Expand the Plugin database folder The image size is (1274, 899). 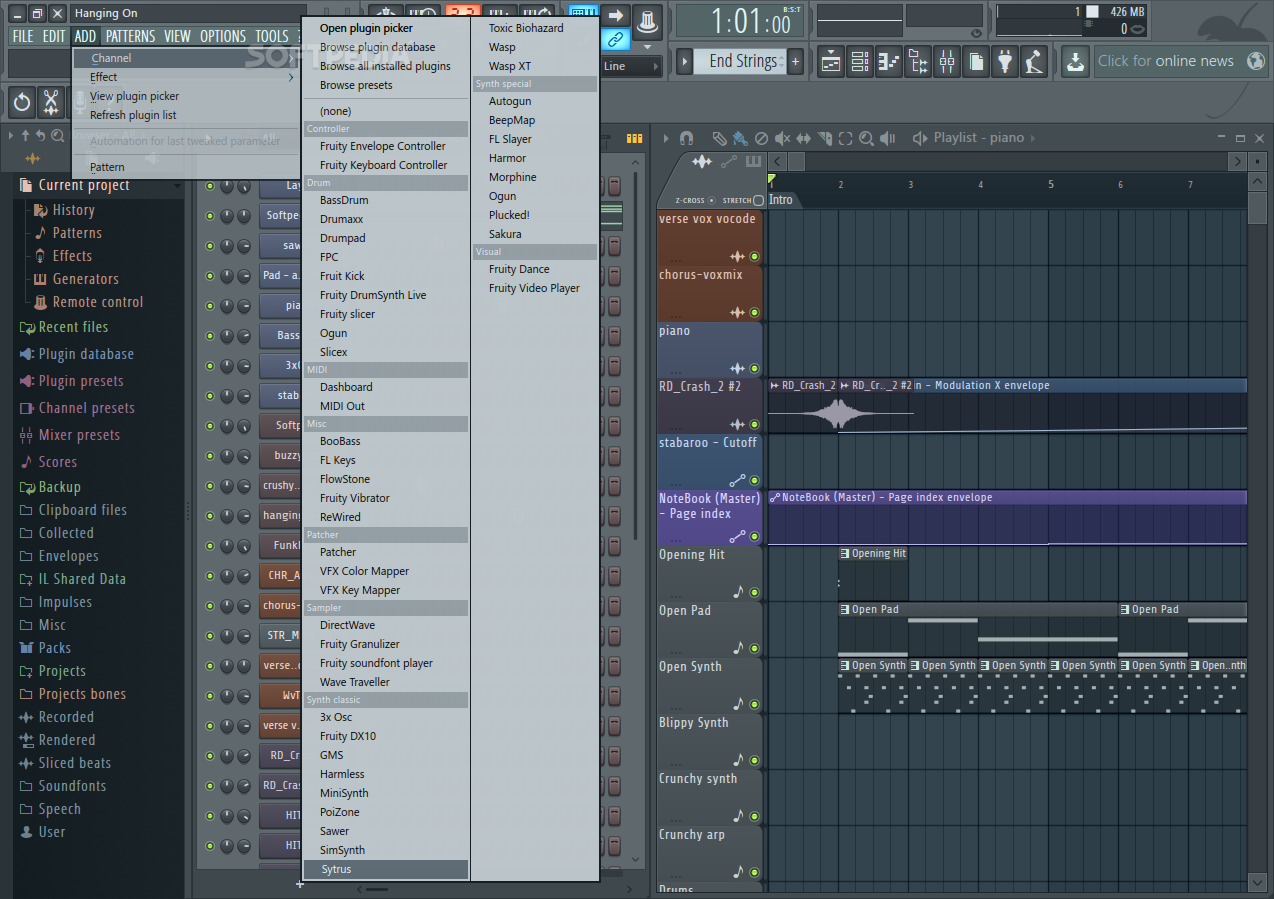tap(86, 354)
